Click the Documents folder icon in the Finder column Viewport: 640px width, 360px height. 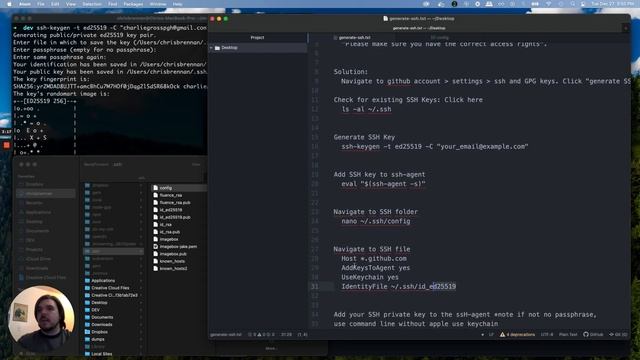tap(87, 318)
